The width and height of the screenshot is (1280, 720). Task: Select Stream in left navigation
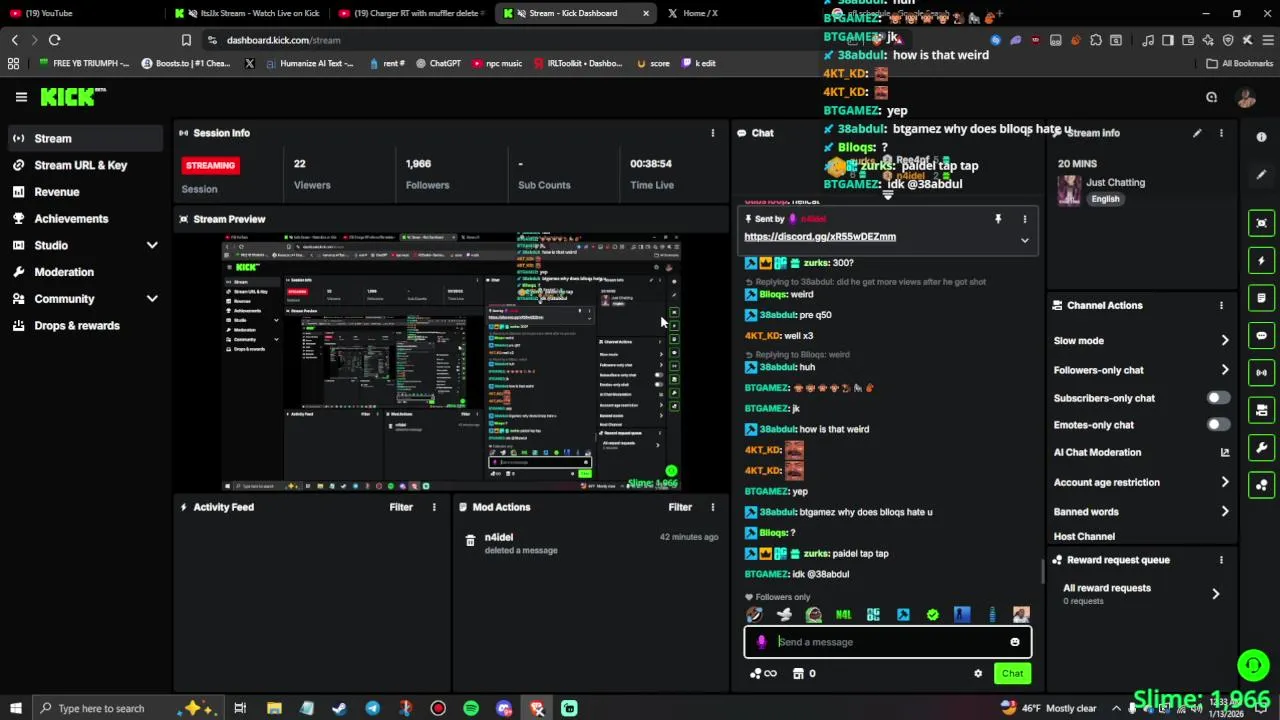tap(85, 139)
